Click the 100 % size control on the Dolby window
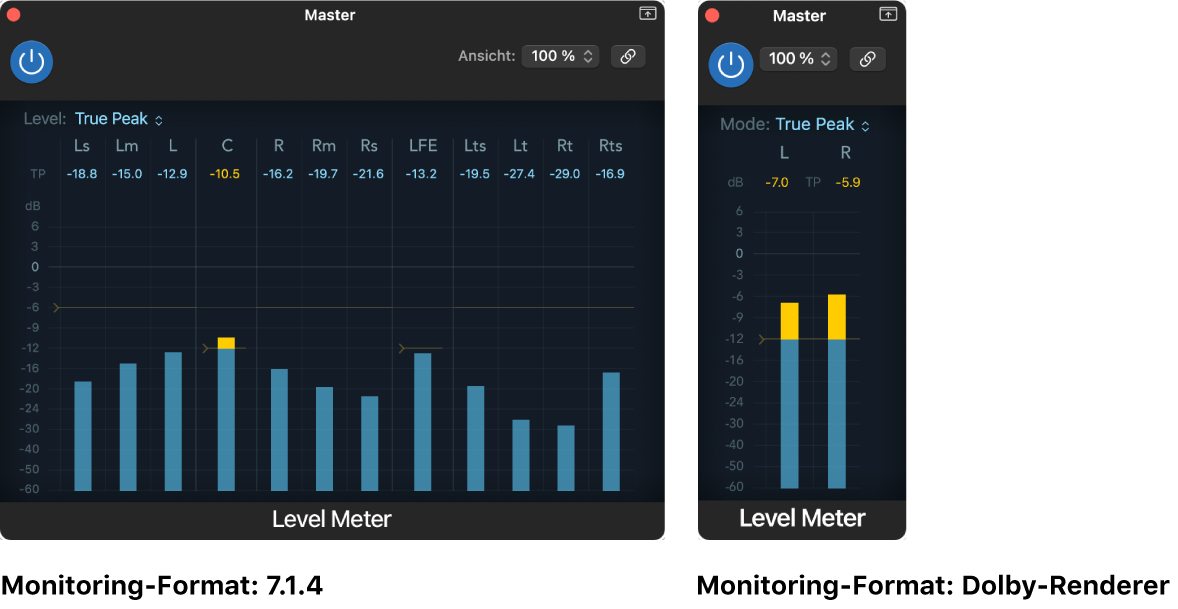 pos(798,59)
